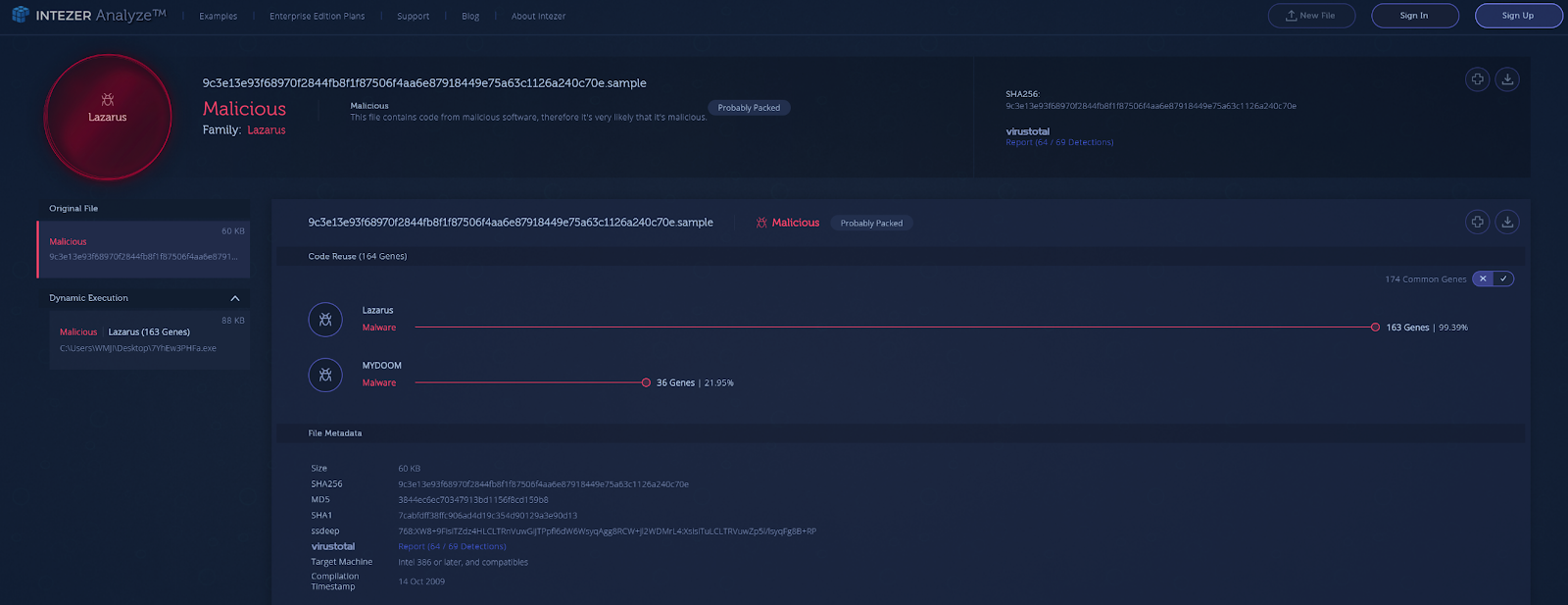
Task: Click the plus icon in top header panel
Action: pos(1477,79)
